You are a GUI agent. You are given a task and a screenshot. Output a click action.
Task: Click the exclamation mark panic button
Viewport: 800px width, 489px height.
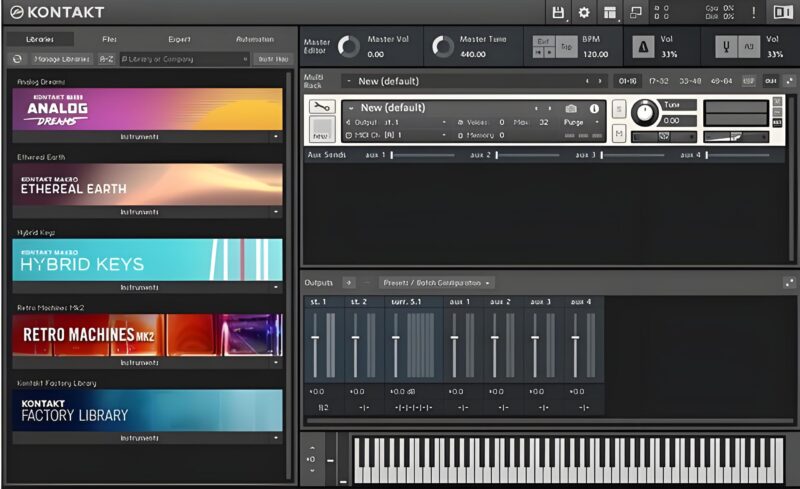tap(754, 12)
